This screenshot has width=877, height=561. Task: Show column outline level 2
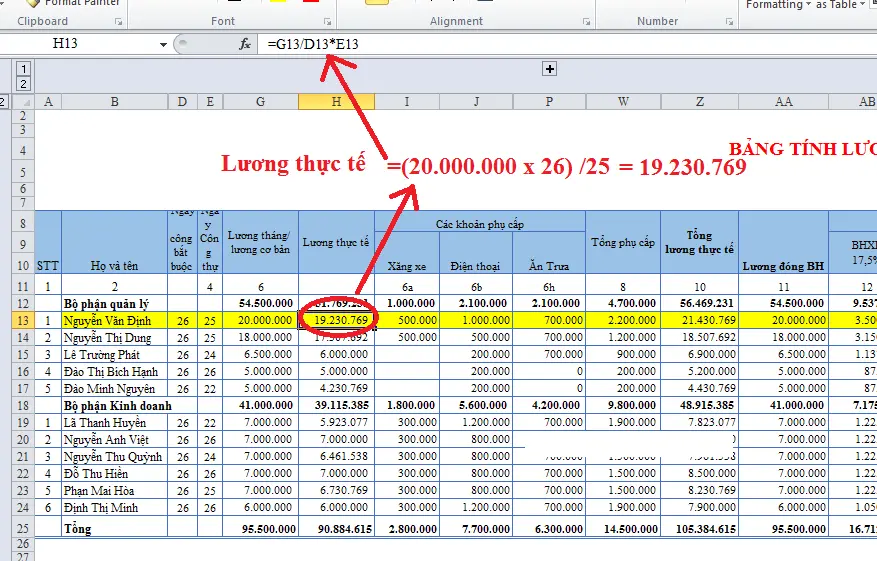pos(23,84)
